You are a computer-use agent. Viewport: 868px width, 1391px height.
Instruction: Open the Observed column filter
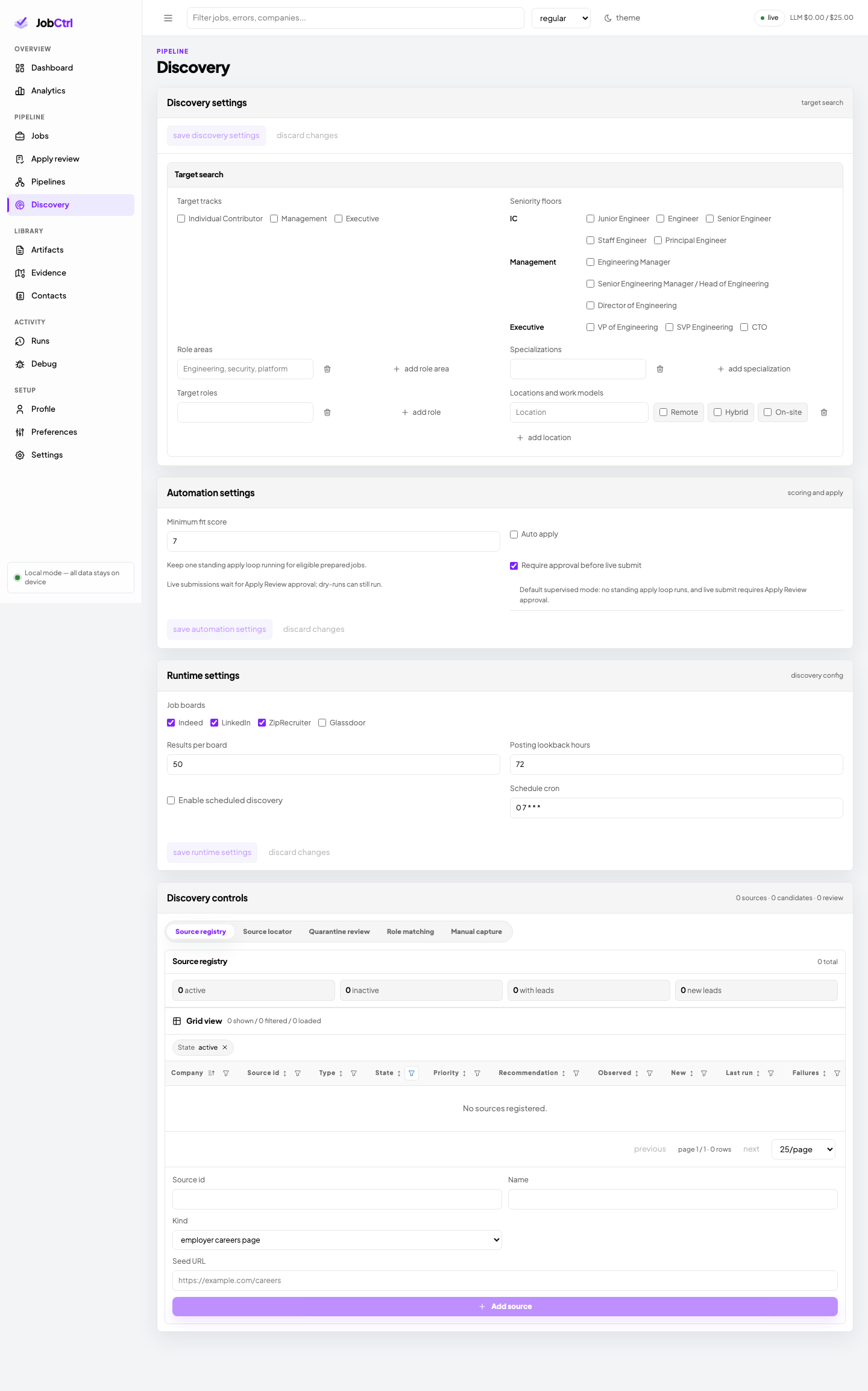(650, 1073)
